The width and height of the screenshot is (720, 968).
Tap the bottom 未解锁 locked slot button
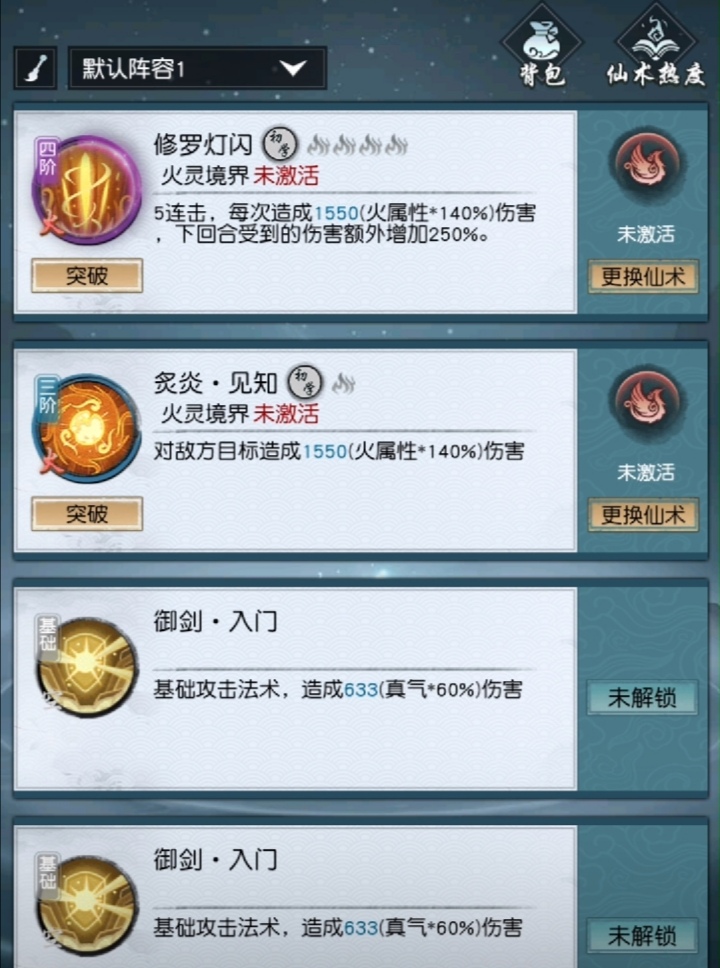642,936
